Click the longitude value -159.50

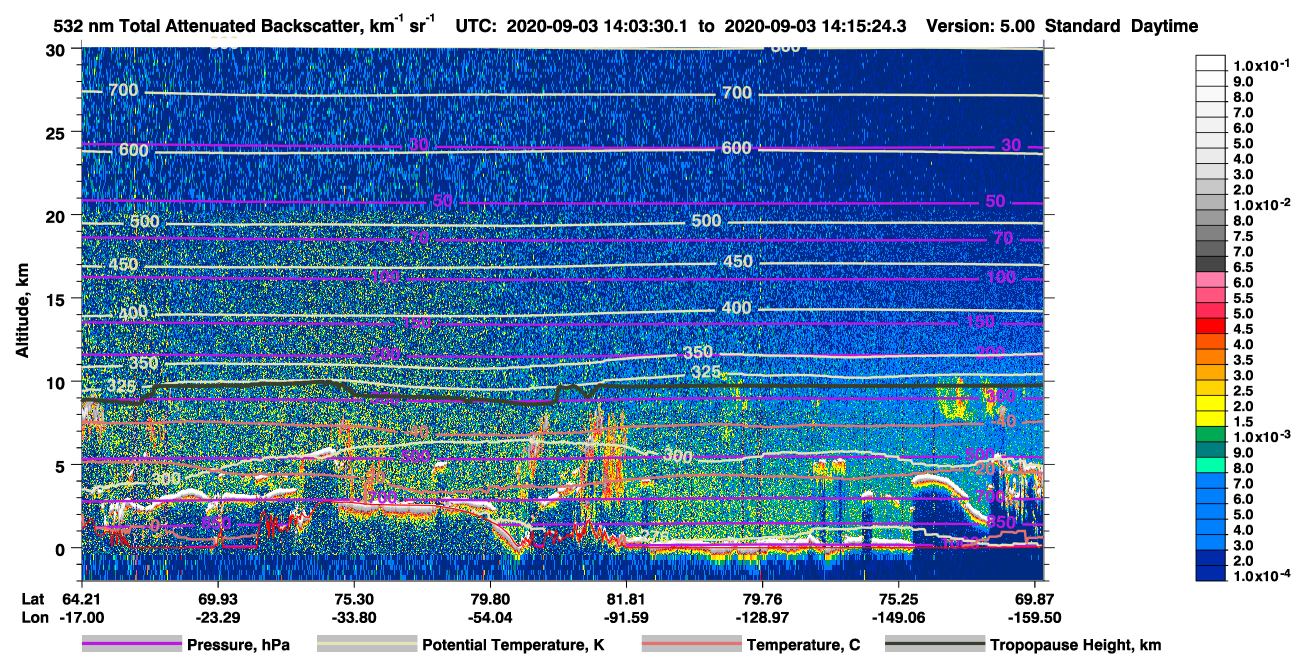pyautogui.click(x=1034, y=617)
